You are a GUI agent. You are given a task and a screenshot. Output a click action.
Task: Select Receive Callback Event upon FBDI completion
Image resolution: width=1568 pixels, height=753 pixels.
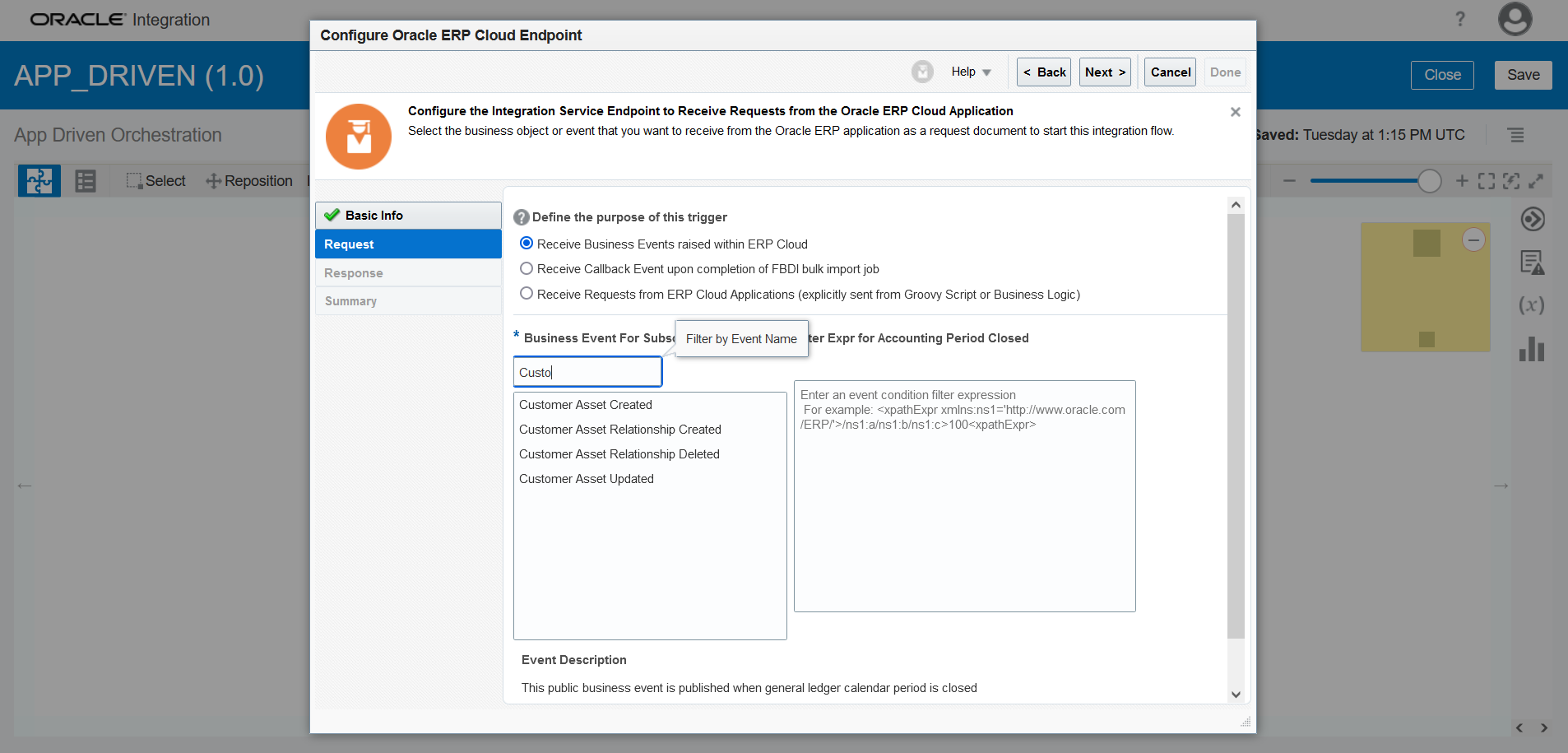(527, 269)
